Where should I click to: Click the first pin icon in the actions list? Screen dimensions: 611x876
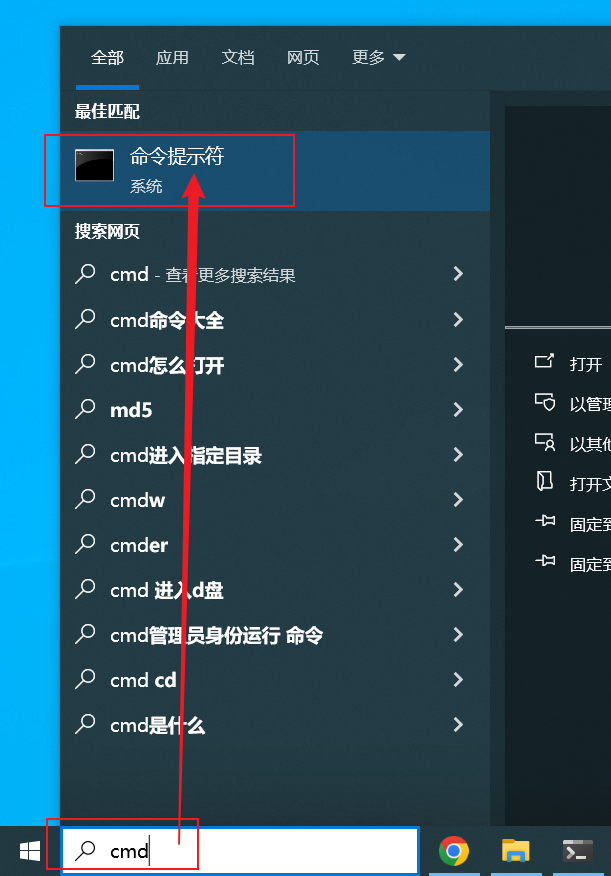pyautogui.click(x=545, y=521)
